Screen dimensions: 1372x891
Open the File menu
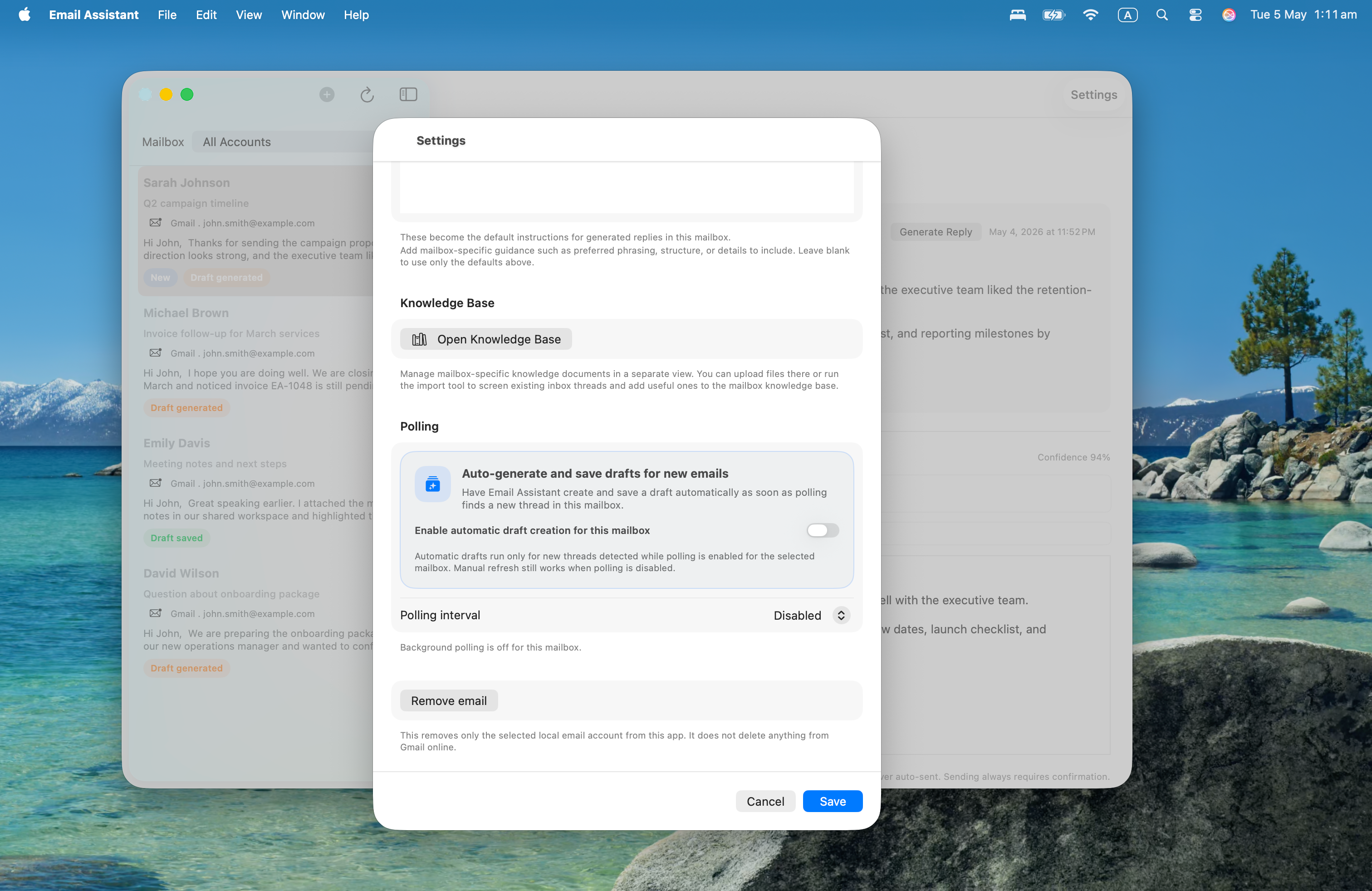tap(167, 15)
